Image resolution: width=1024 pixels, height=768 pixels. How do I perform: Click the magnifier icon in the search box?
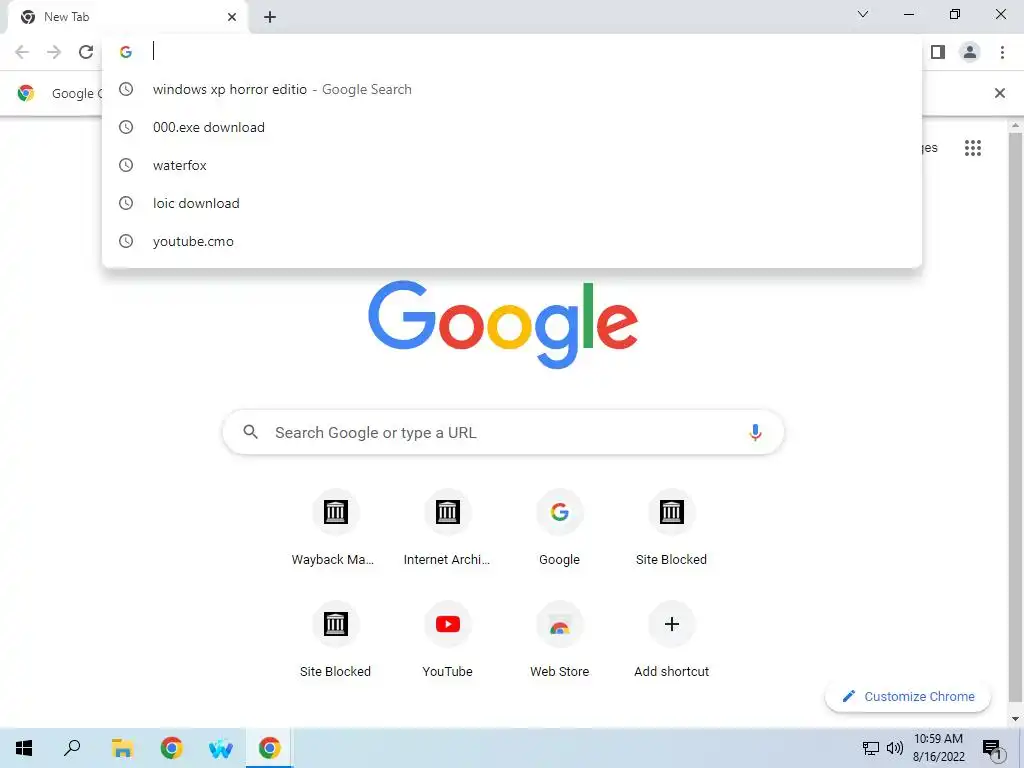point(251,432)
